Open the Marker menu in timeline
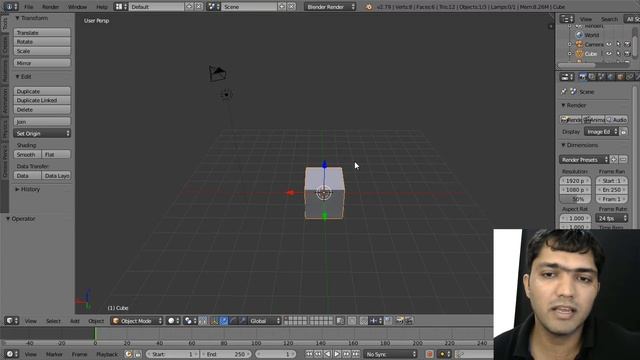Viewport: 640px width, 360px height. (54, 354)
